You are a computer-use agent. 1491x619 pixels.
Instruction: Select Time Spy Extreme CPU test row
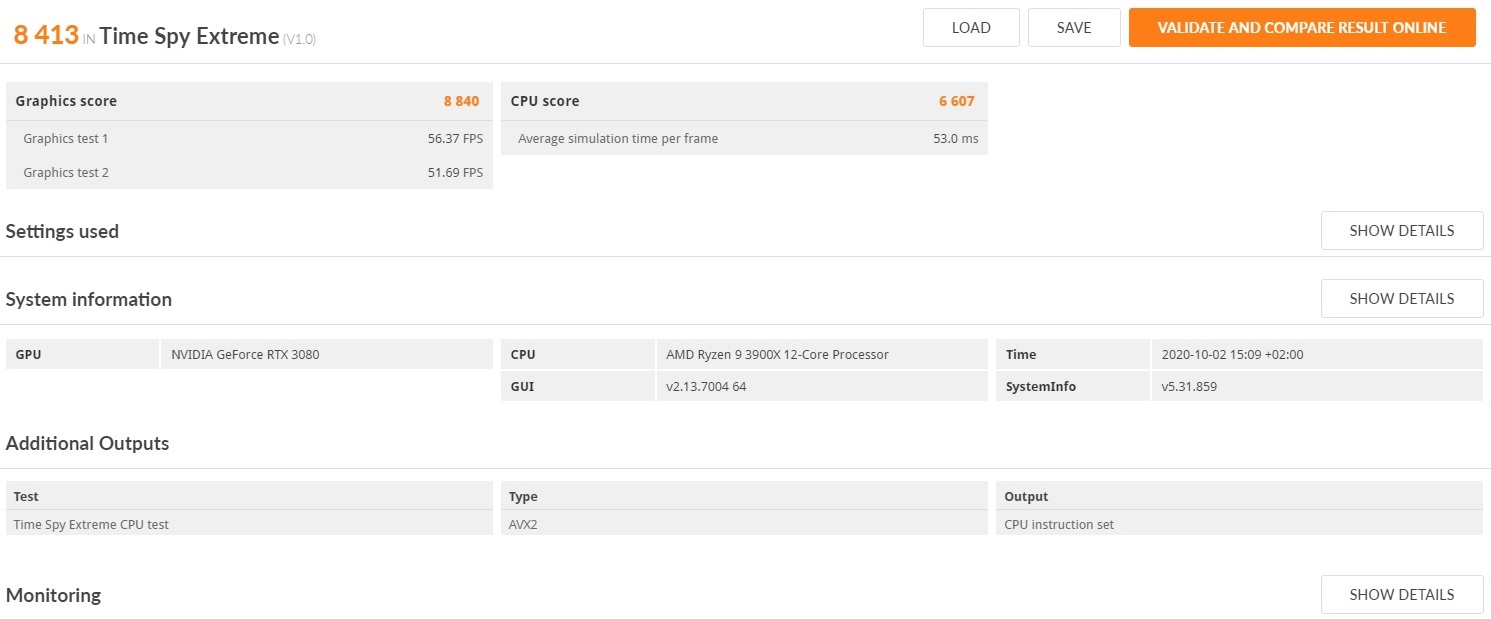pos(249,524)
